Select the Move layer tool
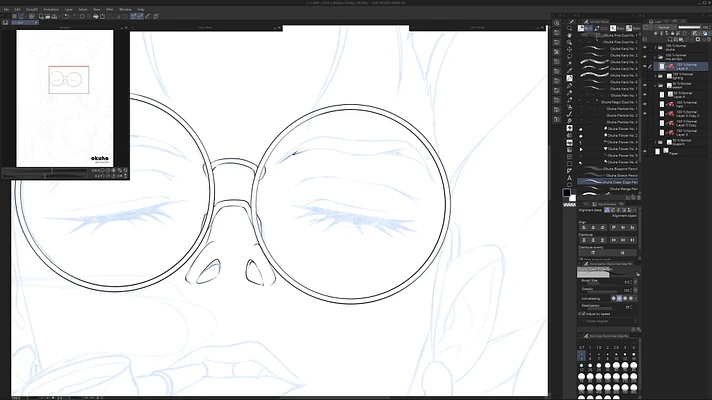 (x=569, y=49)
